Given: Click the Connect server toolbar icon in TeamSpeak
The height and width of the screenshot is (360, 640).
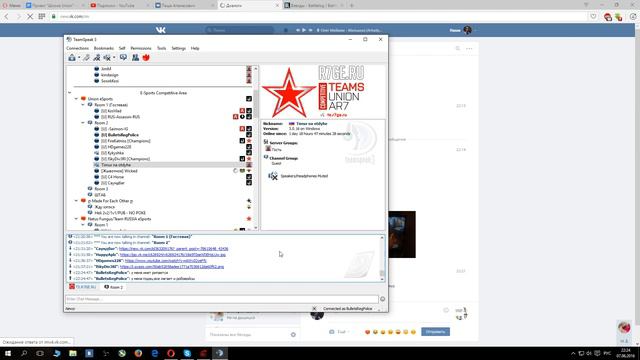Looking at the screenshot, I should click(72, 58).
